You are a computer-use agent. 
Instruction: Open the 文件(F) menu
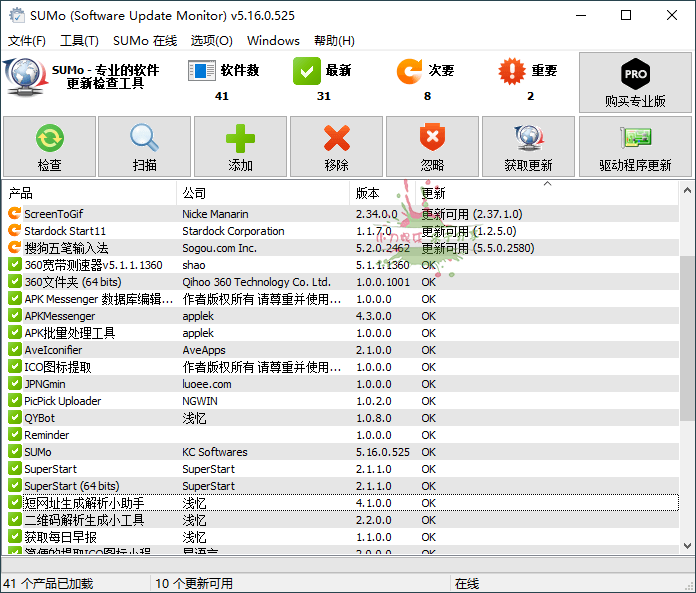point(27,41)
